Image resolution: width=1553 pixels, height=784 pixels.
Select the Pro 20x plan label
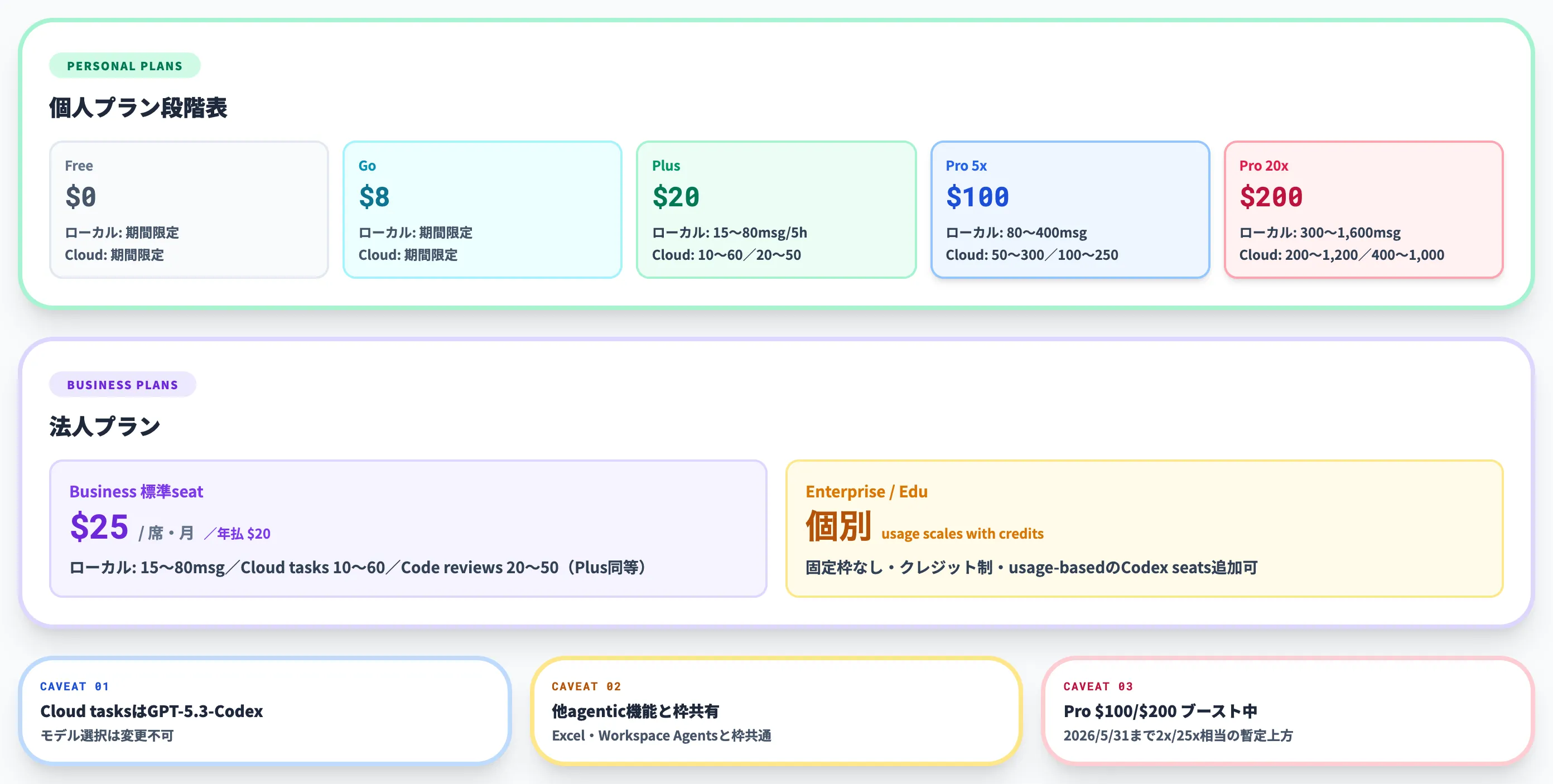coord(1263,166)
